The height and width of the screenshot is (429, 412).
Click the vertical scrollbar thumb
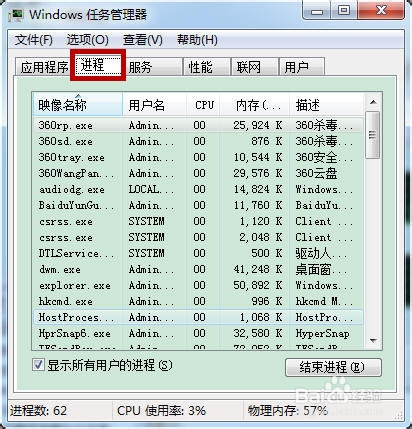coord(373,135)
